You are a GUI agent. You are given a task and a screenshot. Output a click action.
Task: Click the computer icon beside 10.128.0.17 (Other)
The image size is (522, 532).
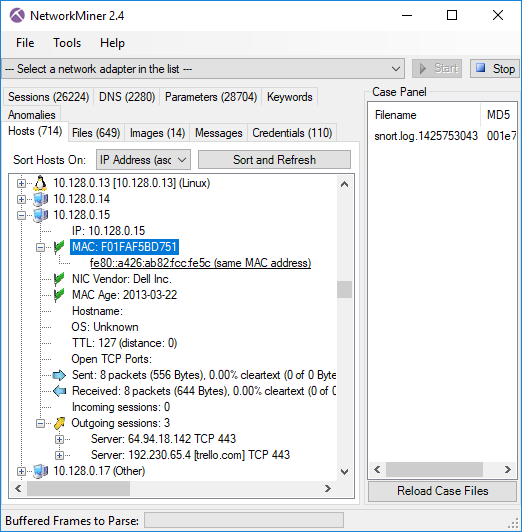tap(40, 471)
